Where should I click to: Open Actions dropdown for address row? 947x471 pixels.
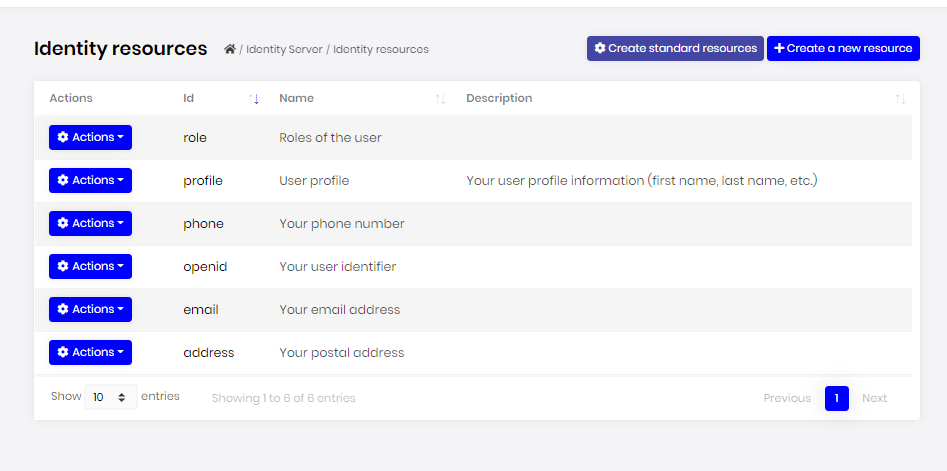pos(90,352)
